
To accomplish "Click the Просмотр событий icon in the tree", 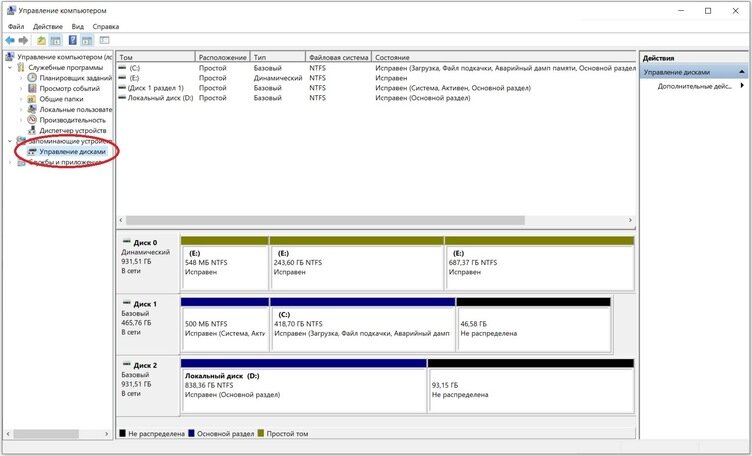I will click(x=32, y=88).
